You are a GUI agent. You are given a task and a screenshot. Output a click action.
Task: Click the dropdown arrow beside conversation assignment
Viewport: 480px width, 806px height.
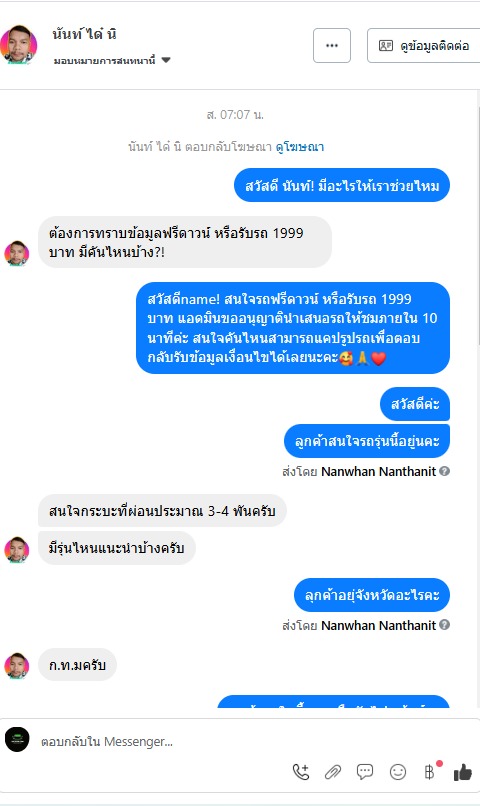click(165, 60)
